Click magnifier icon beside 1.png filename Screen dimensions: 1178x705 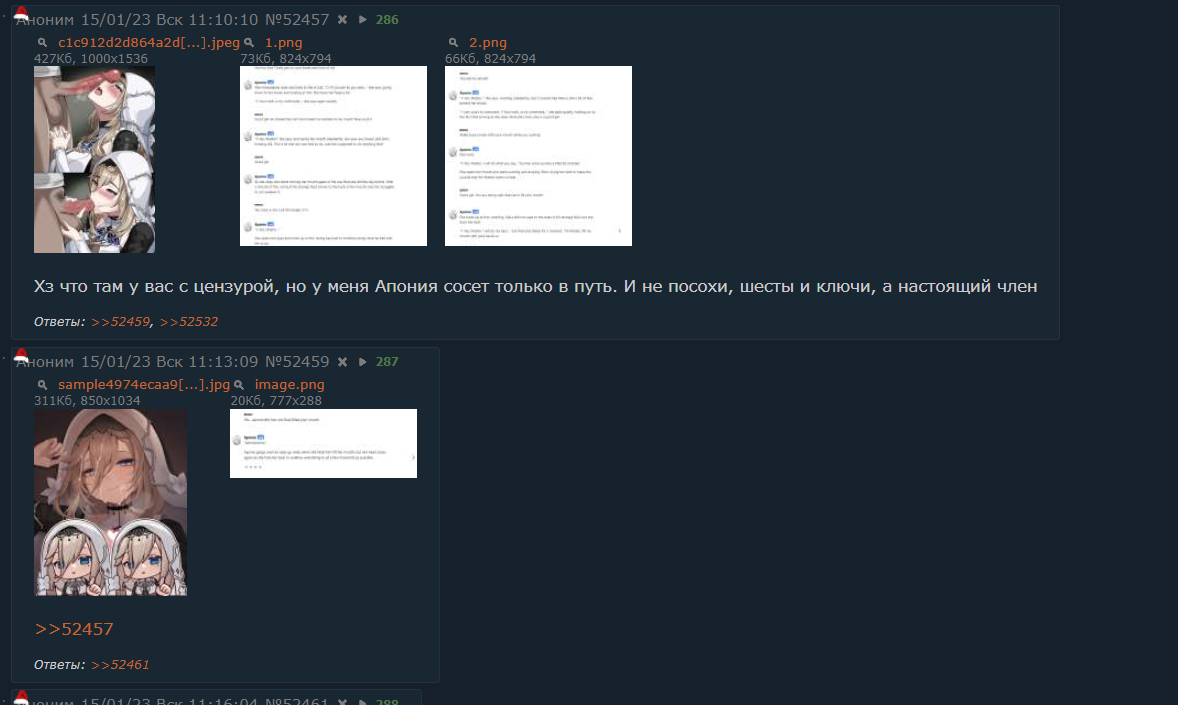click(x=249, y=43)
